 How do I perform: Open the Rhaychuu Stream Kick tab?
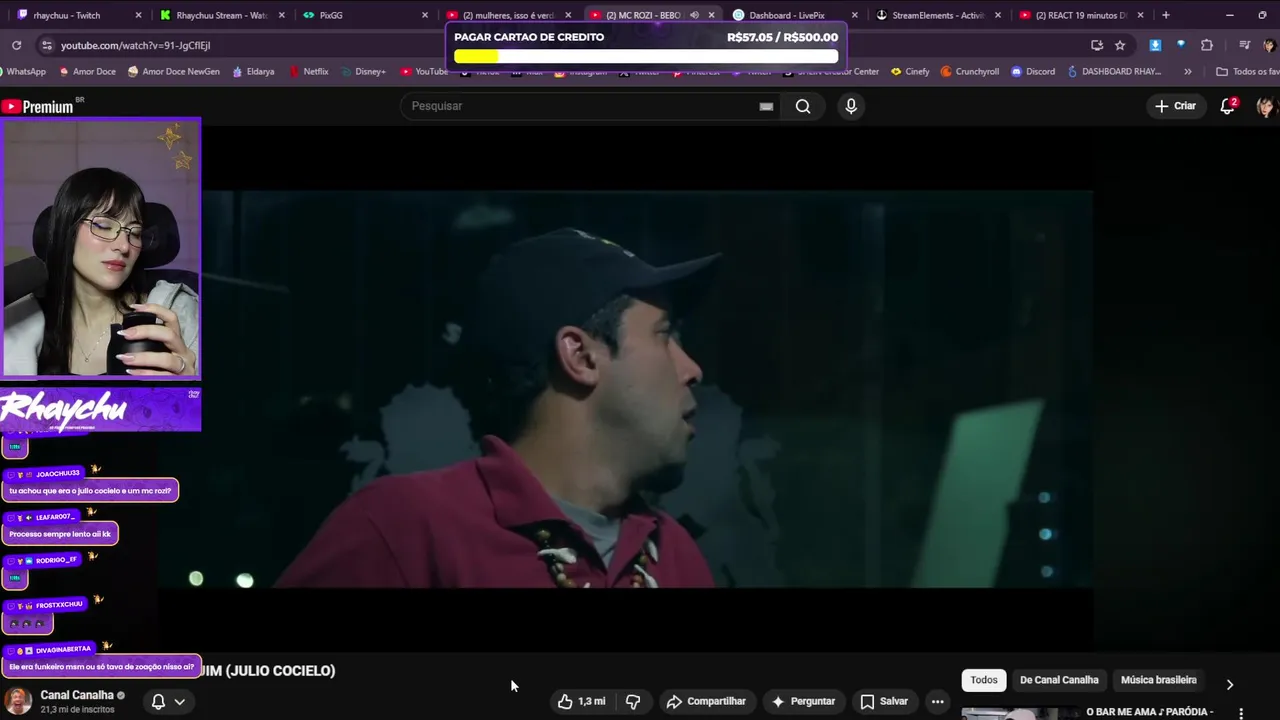222,15
